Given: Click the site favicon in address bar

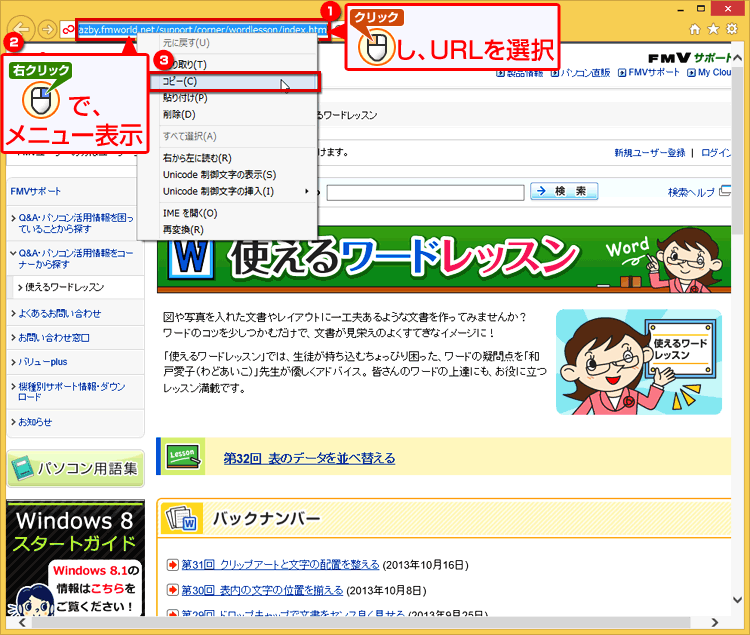Looking at the screenshot, I should [68, 30].
